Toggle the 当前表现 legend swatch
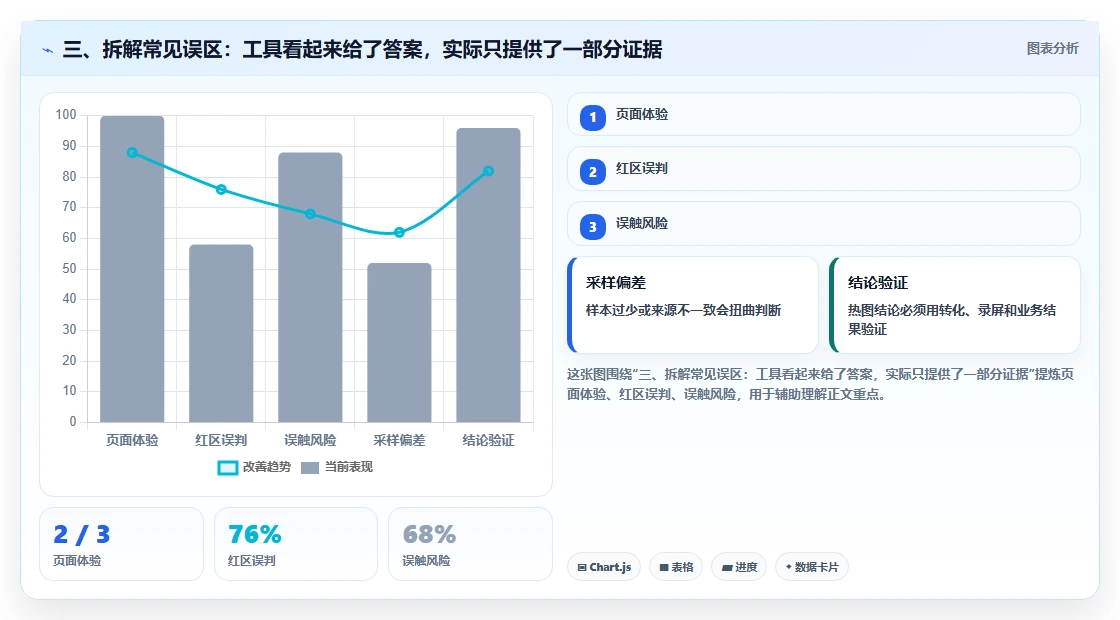 309,468
